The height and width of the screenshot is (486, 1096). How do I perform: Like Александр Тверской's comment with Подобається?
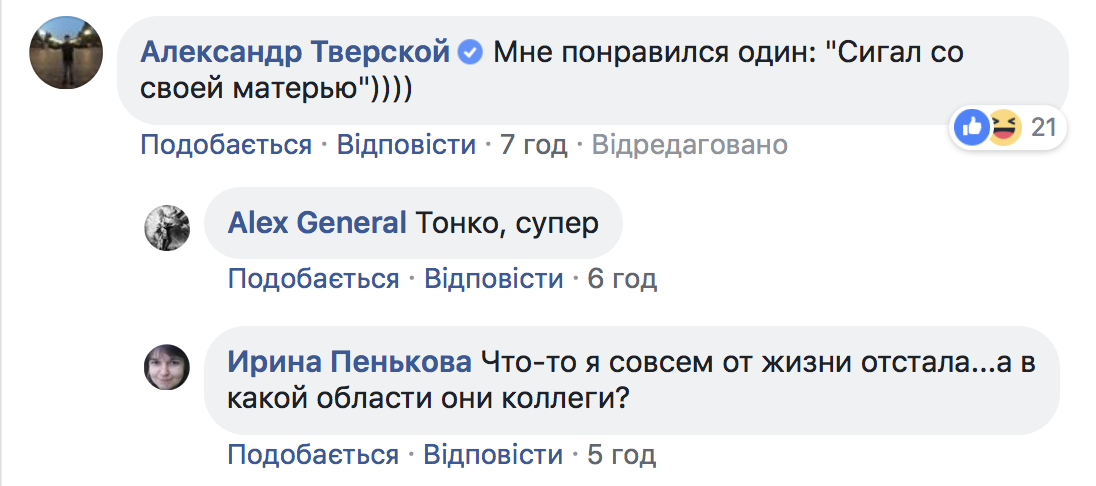click(x=226, y=146)
